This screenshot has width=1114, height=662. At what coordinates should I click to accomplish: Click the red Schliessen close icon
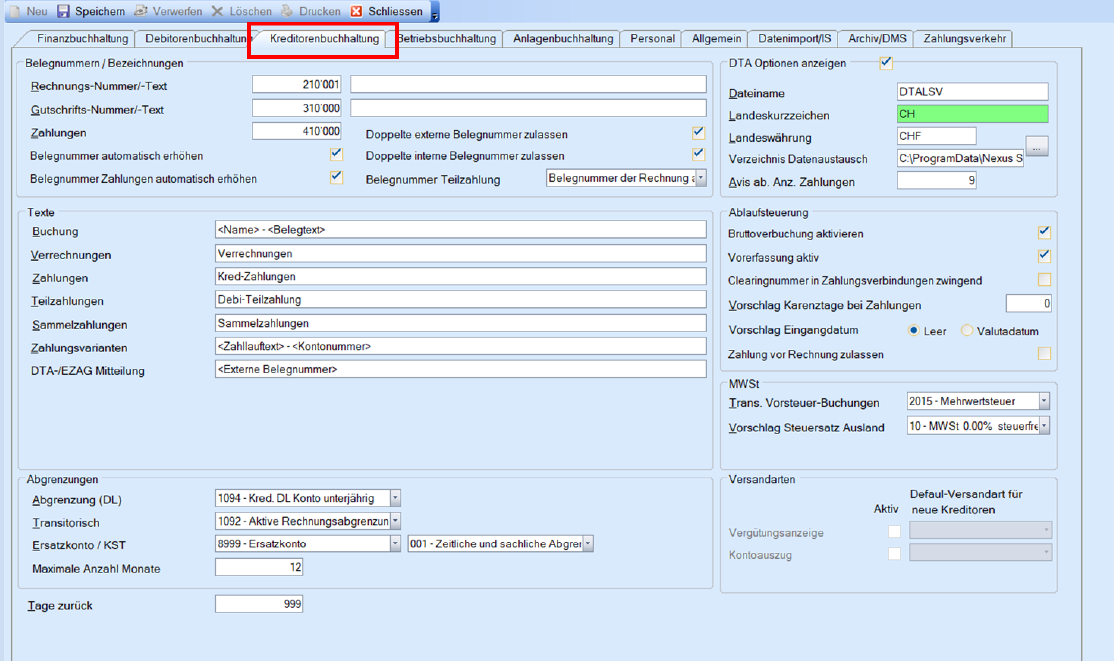click(x=357, y=11)
